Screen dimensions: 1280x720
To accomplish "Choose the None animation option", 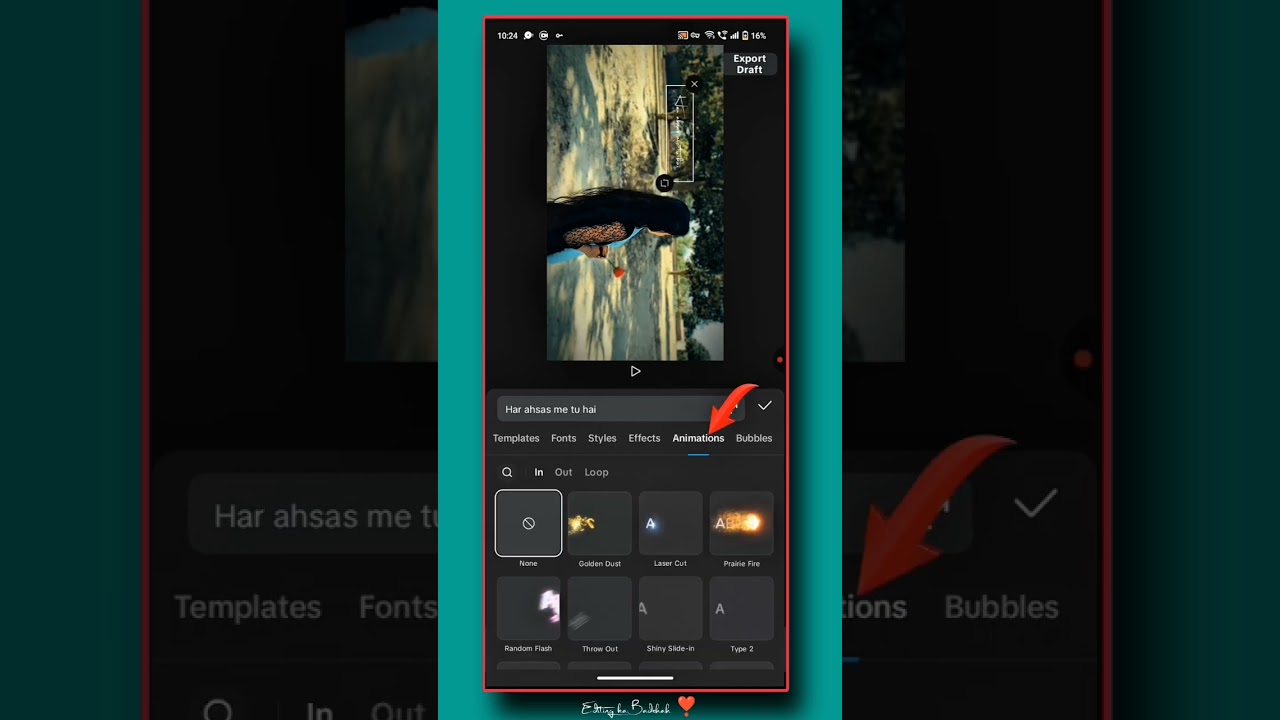I will tap(528, 523).
